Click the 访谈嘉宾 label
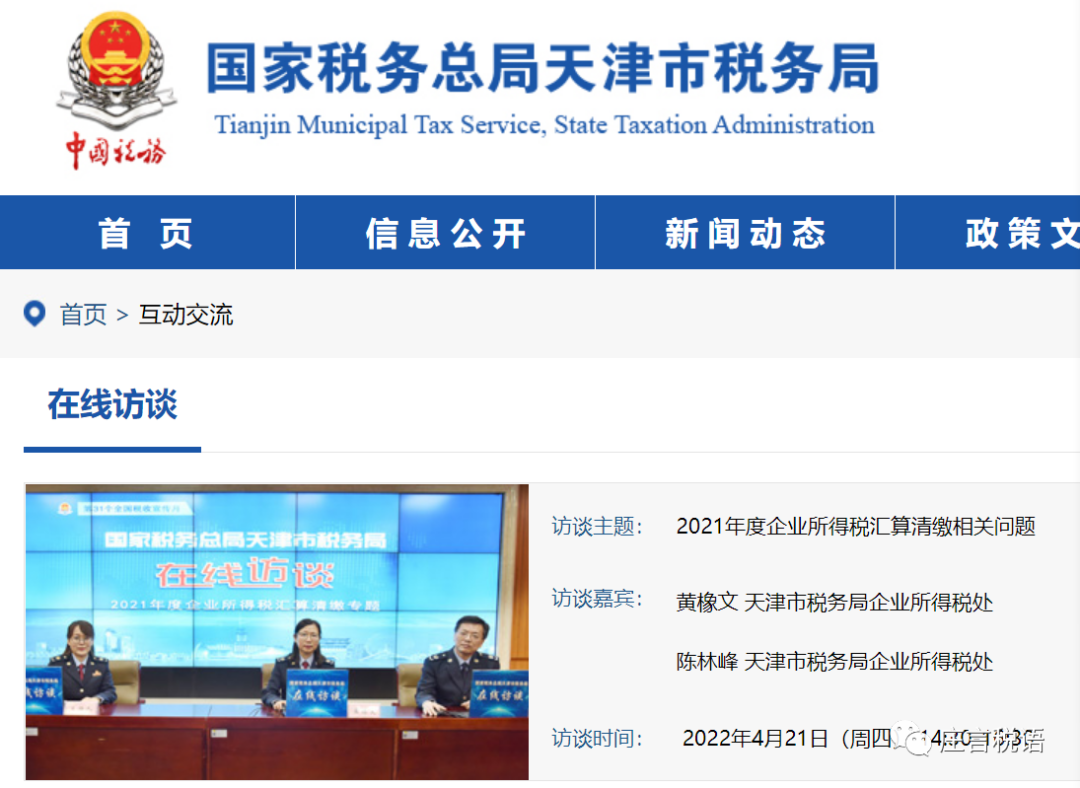The image size is (1080, 788). click(x=597, y=599)
